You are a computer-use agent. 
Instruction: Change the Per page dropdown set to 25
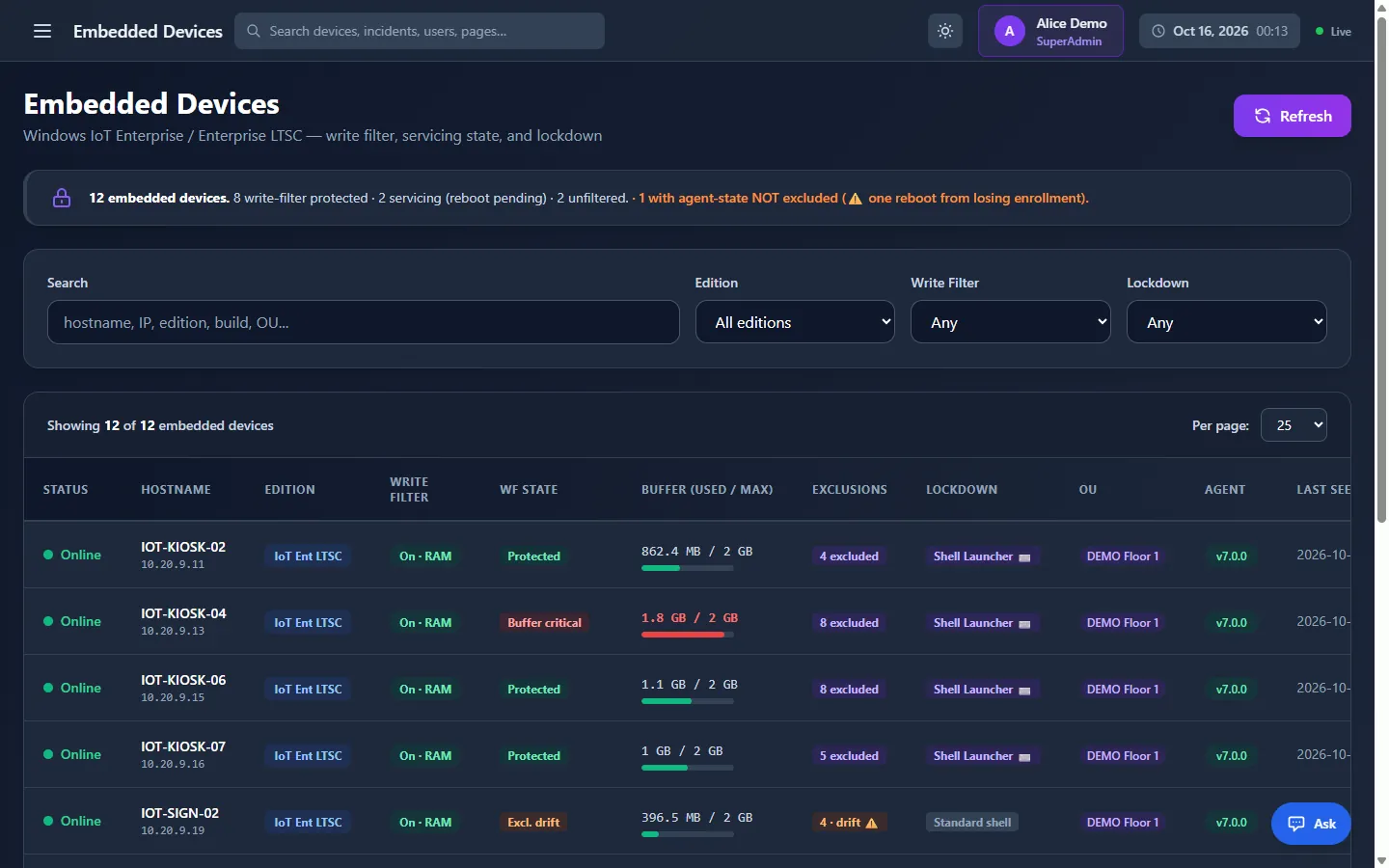(x=1294, y=425)
